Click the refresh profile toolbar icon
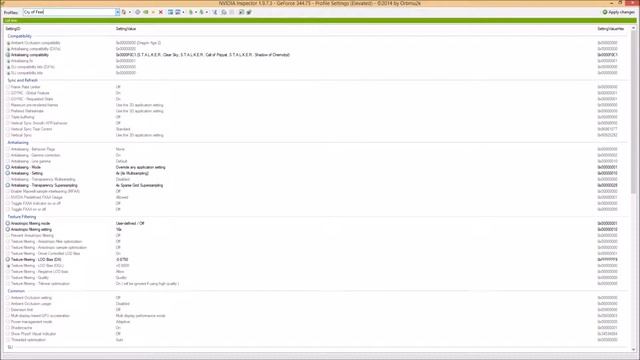The image size is (640, 360). (x=138, y=12)
